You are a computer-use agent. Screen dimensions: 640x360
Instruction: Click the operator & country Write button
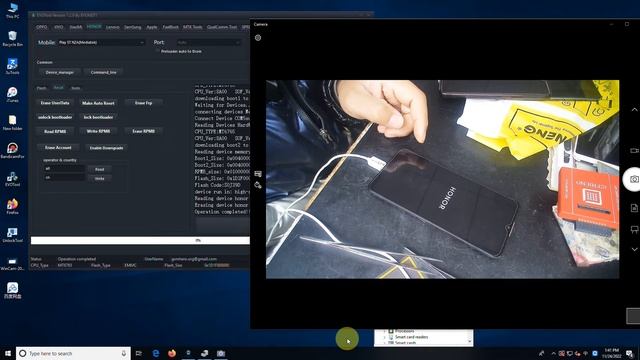[100, 178]
